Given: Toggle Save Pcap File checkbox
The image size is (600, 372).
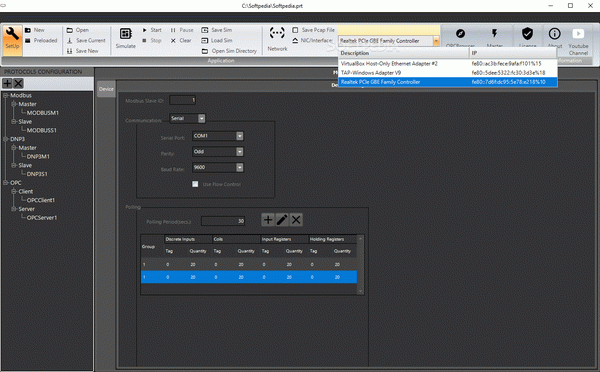Looking at the screenshot, I should point(295,30).
